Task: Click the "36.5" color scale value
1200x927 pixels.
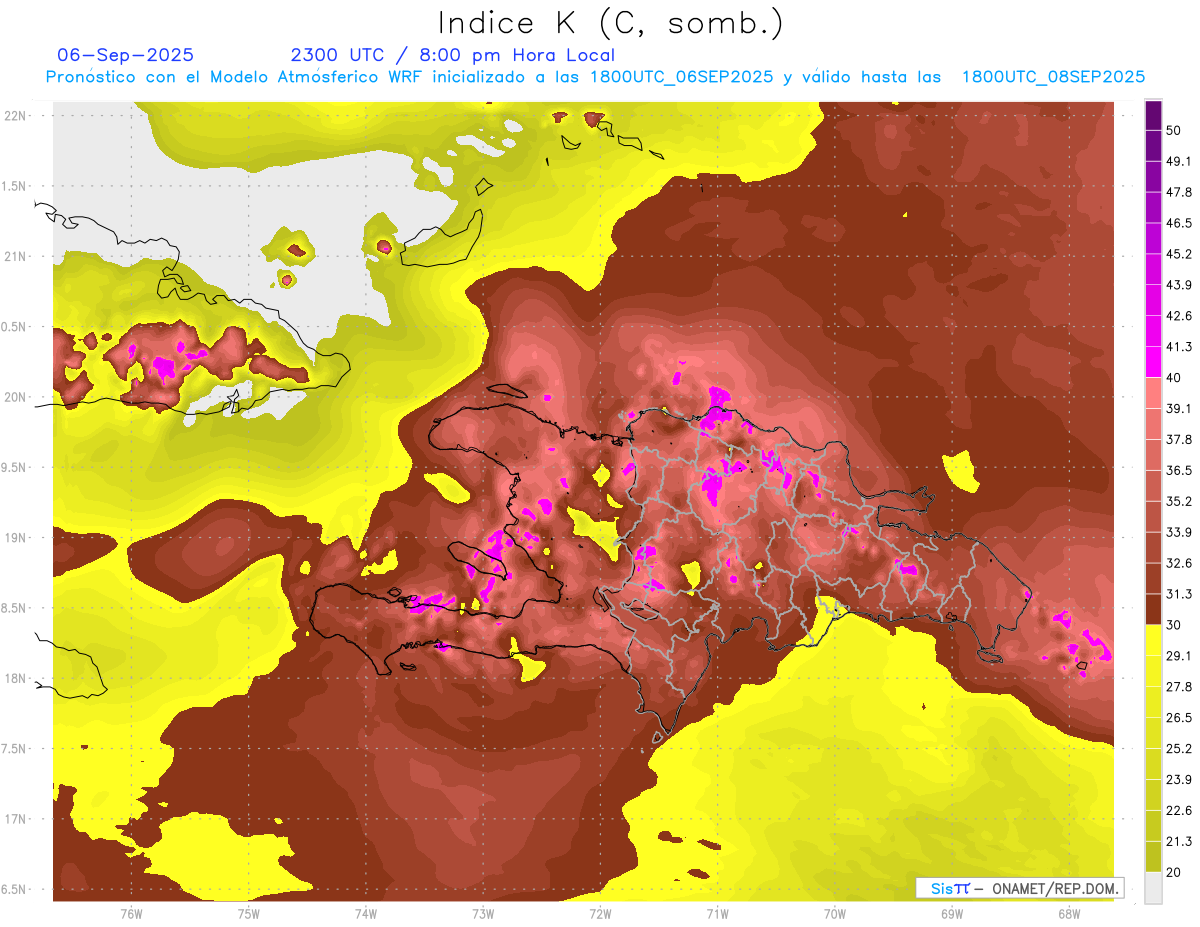Action: tap(1178, 470)
